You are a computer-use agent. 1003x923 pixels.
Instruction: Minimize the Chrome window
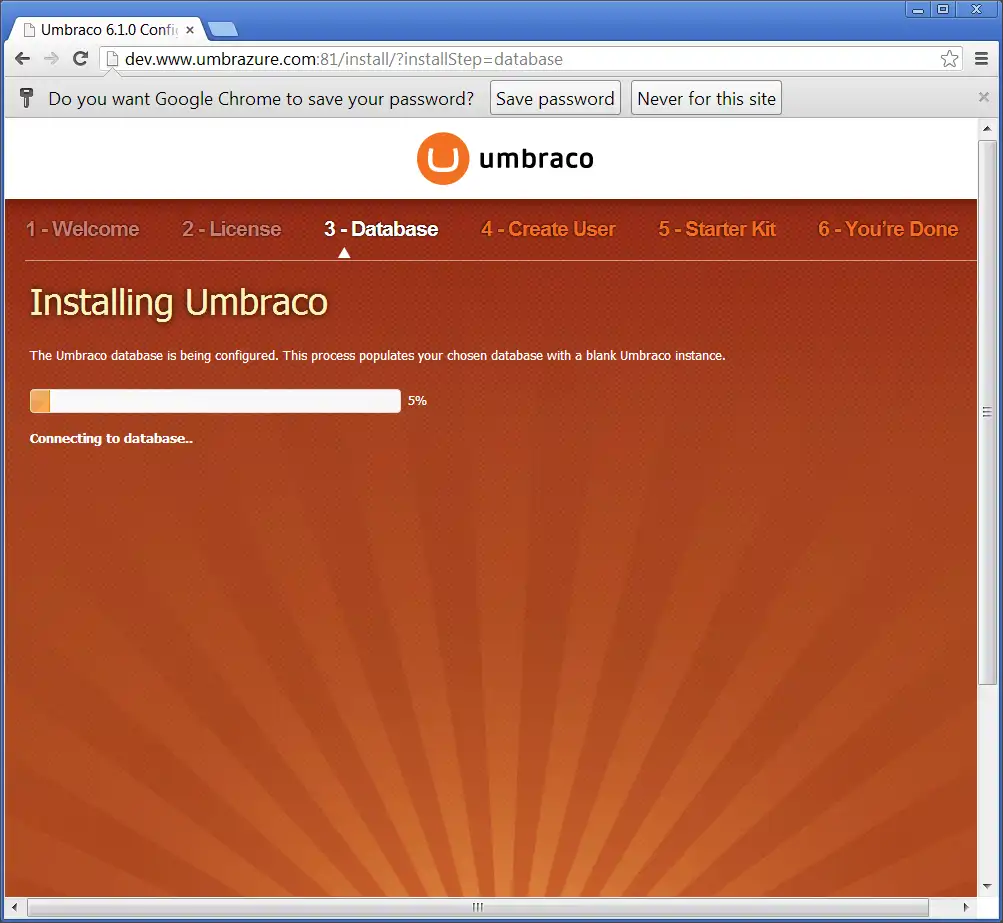click(x=918, y=10)
